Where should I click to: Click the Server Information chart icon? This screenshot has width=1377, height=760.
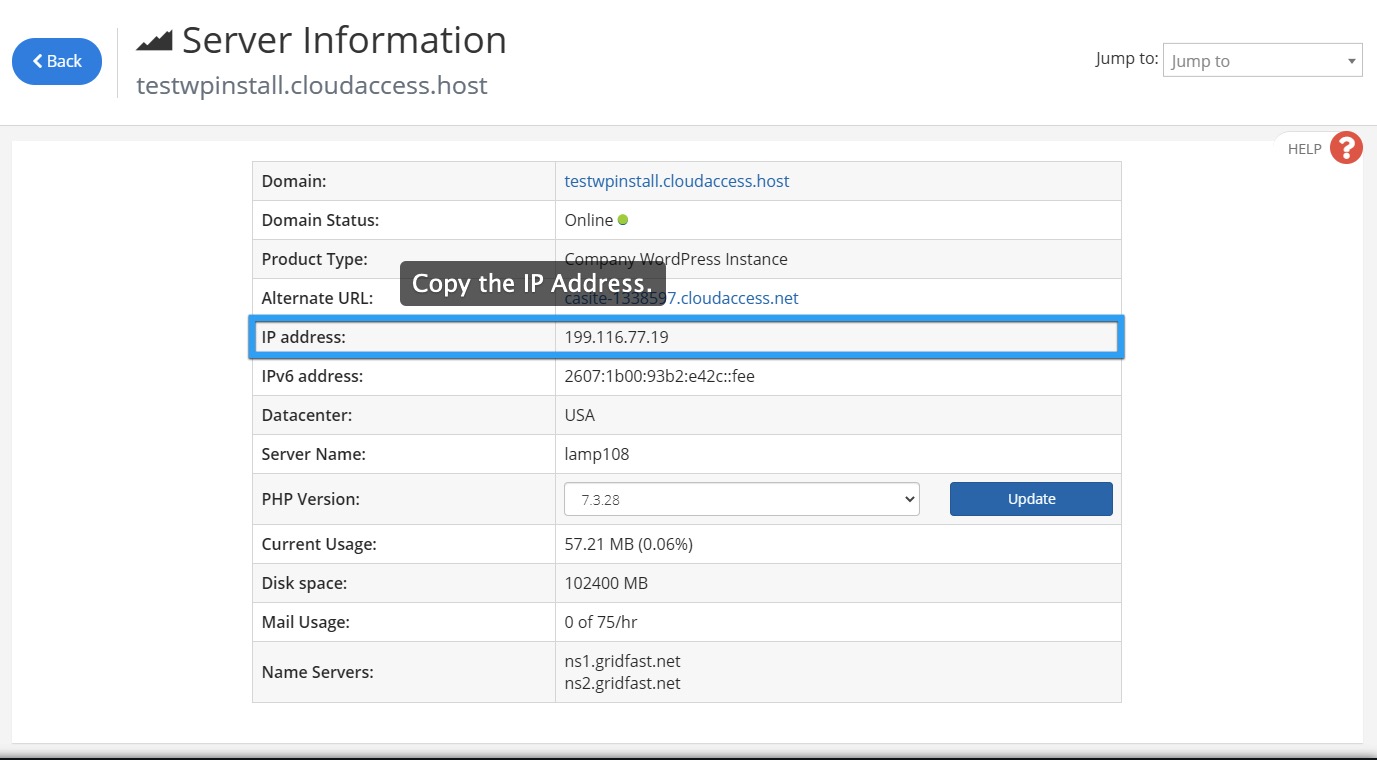[154, 40]
